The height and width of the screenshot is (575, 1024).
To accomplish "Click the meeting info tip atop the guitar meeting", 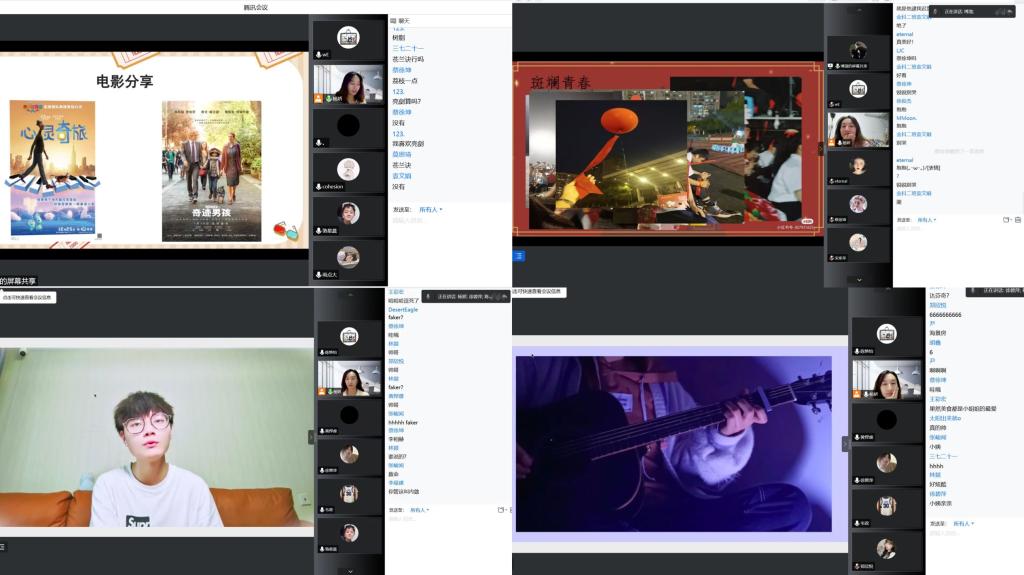I will (x=539, y=291).
